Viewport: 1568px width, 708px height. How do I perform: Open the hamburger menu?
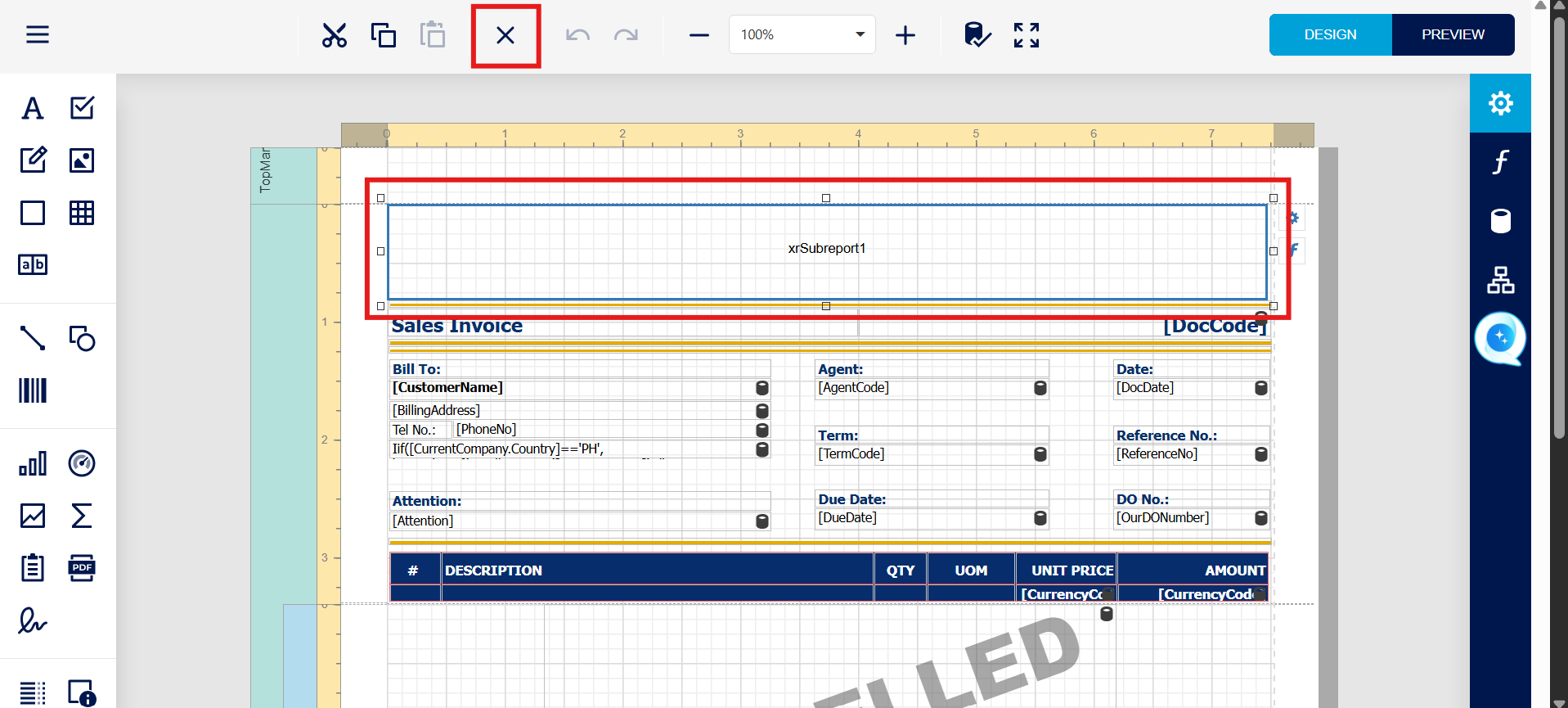coord(38,34)
